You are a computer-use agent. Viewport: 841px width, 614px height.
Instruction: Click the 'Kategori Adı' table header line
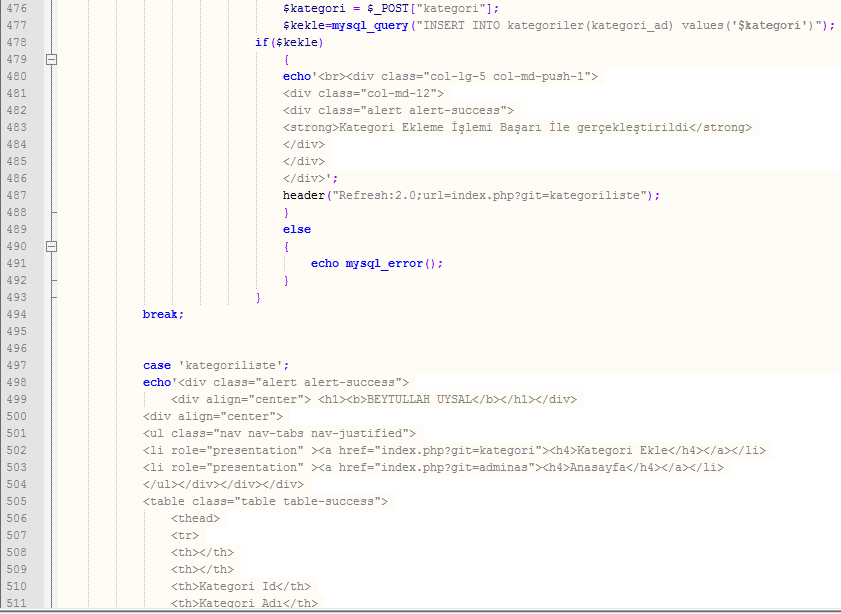pos(244,603)
